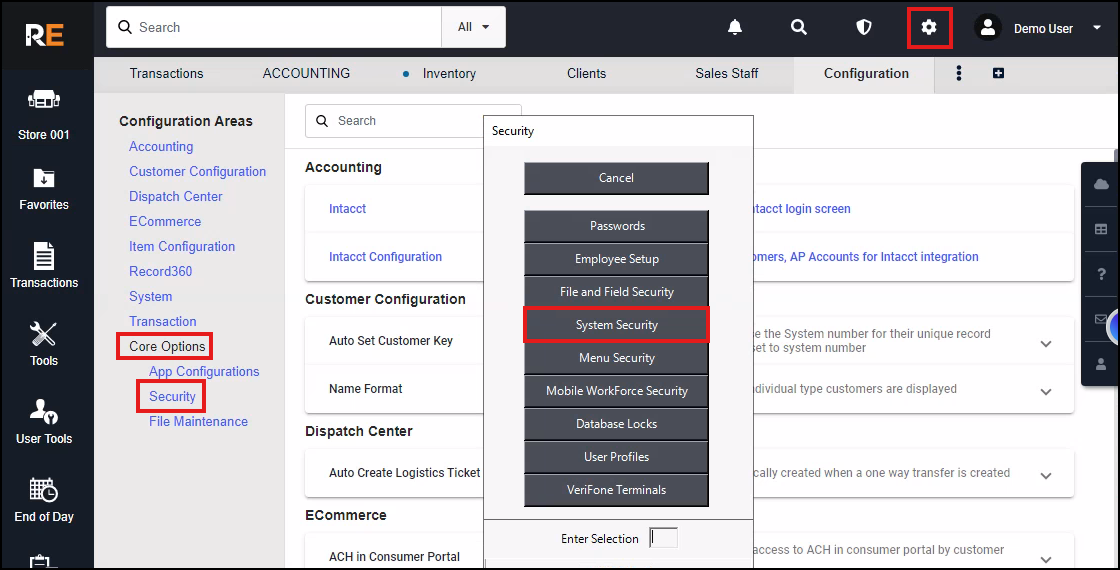Open the three-dot tab overflow menu
Image resolution: width=1120 pixels, height=570 pixels.
click(959, 73)
